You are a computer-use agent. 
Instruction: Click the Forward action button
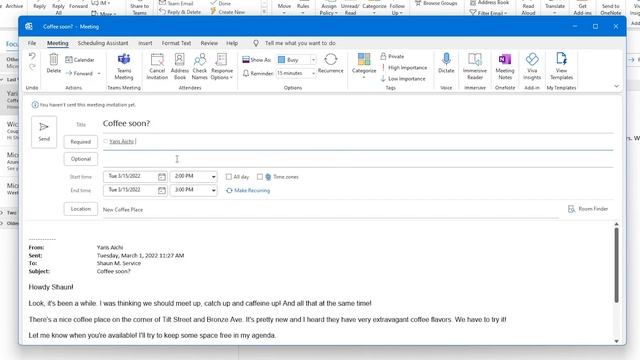pyautogui.click(x=80, y=73)
